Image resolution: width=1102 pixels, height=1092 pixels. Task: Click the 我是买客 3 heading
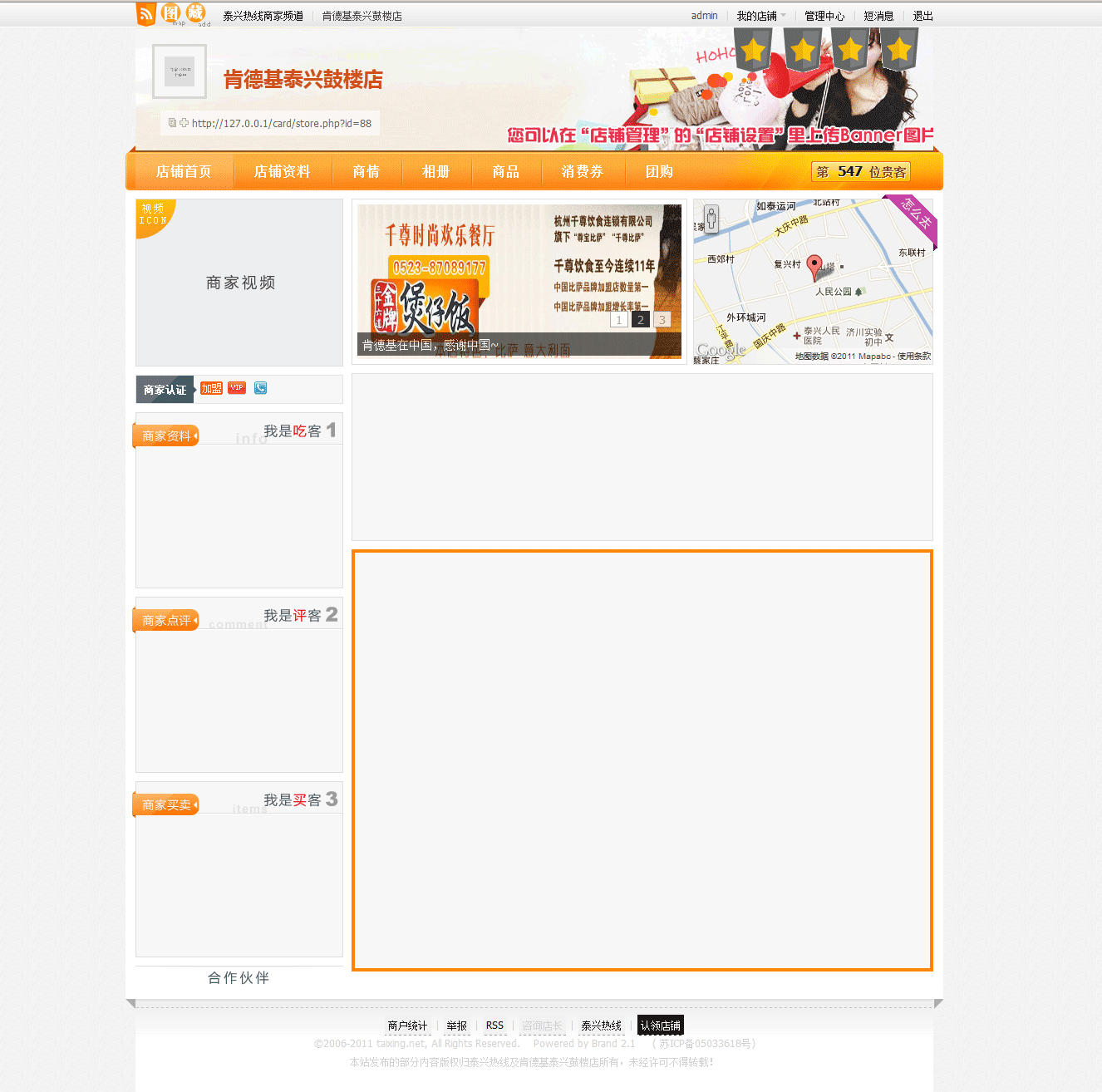click(300, 799)
